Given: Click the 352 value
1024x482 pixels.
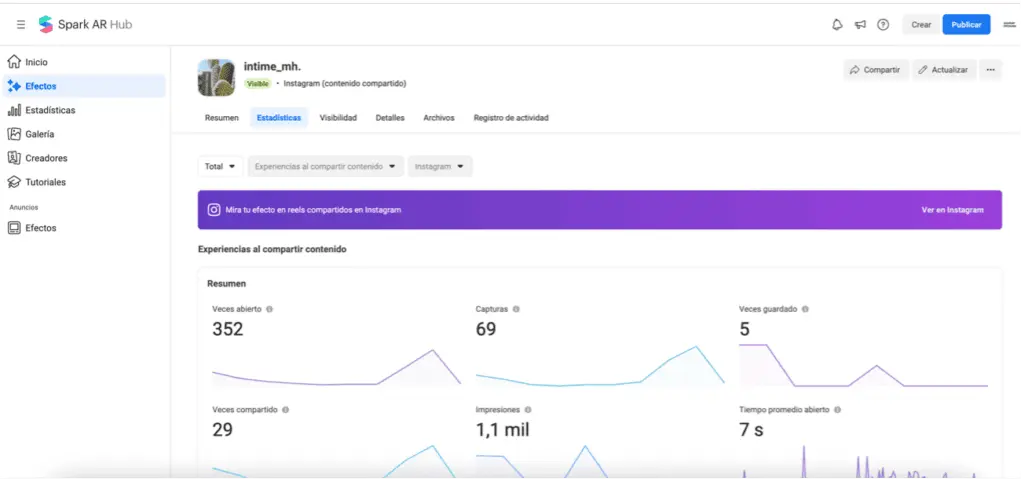Looking at the screenshot, I should tap(228, 329).
